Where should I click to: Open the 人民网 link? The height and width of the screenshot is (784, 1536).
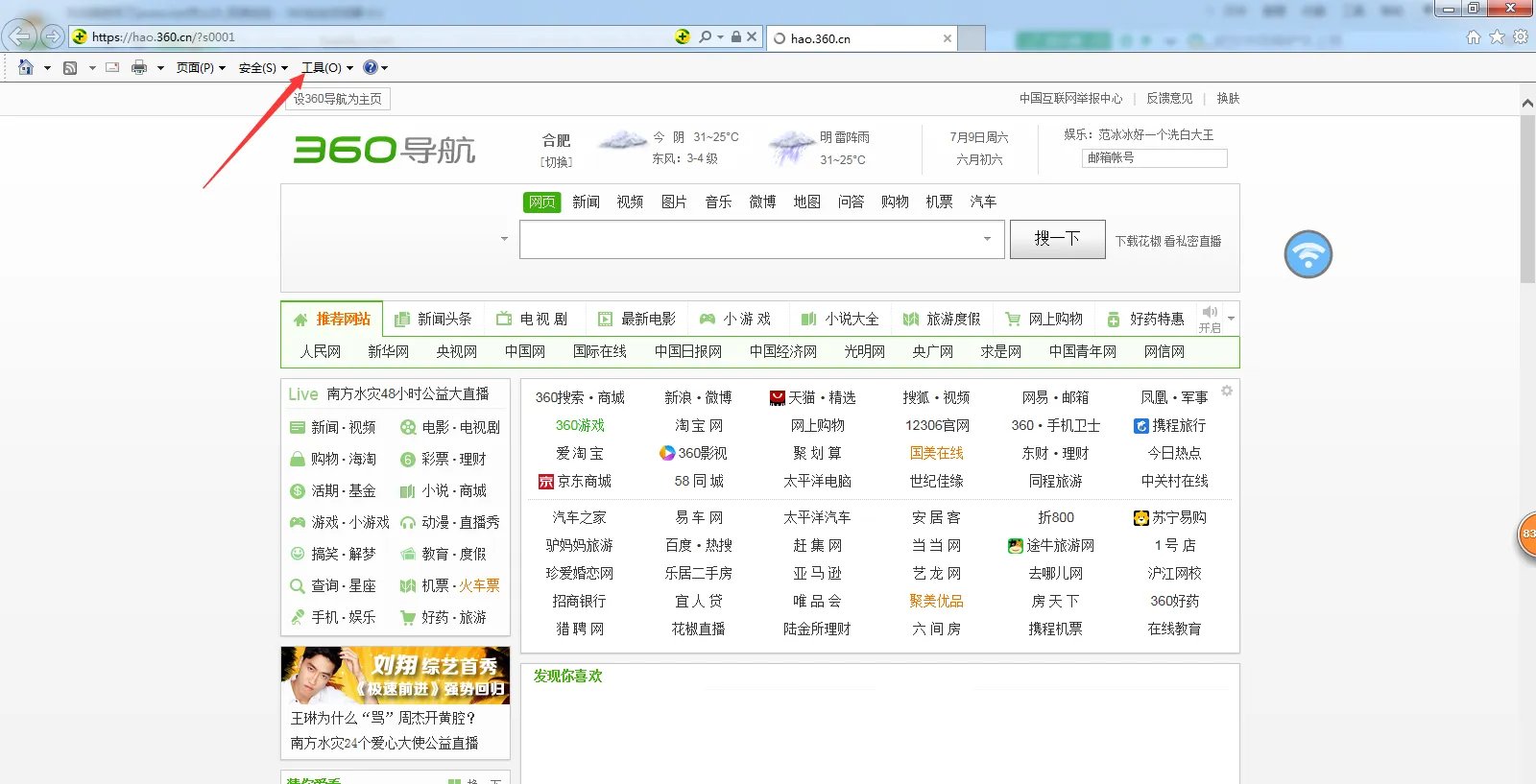pos(320,351)
